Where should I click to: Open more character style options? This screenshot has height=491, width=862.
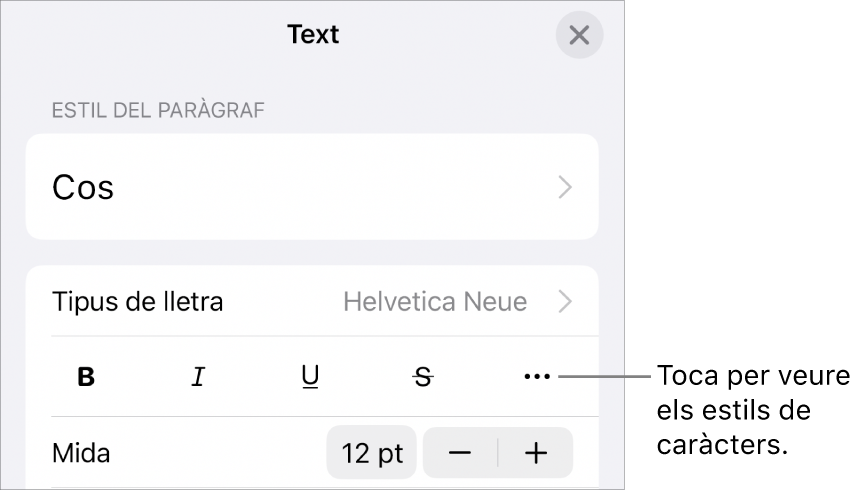tap(537, 377)
